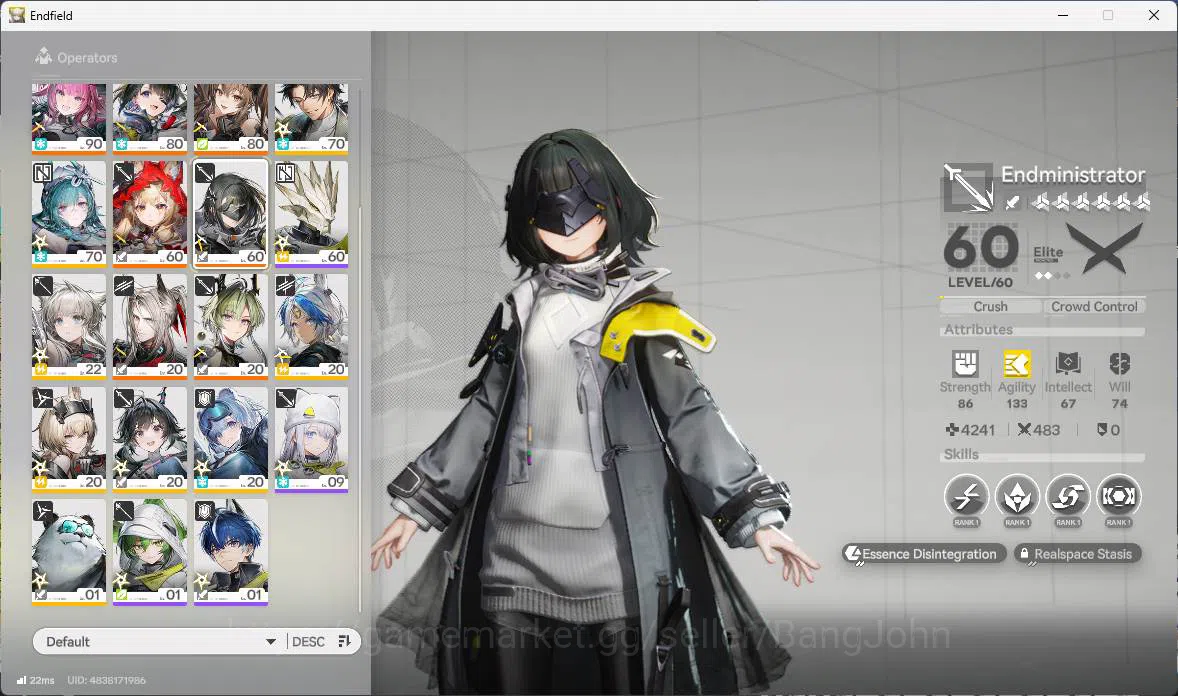Open the second skill with crystal icon
The height and width of the screenshot is (696, 1178).
1017,497
